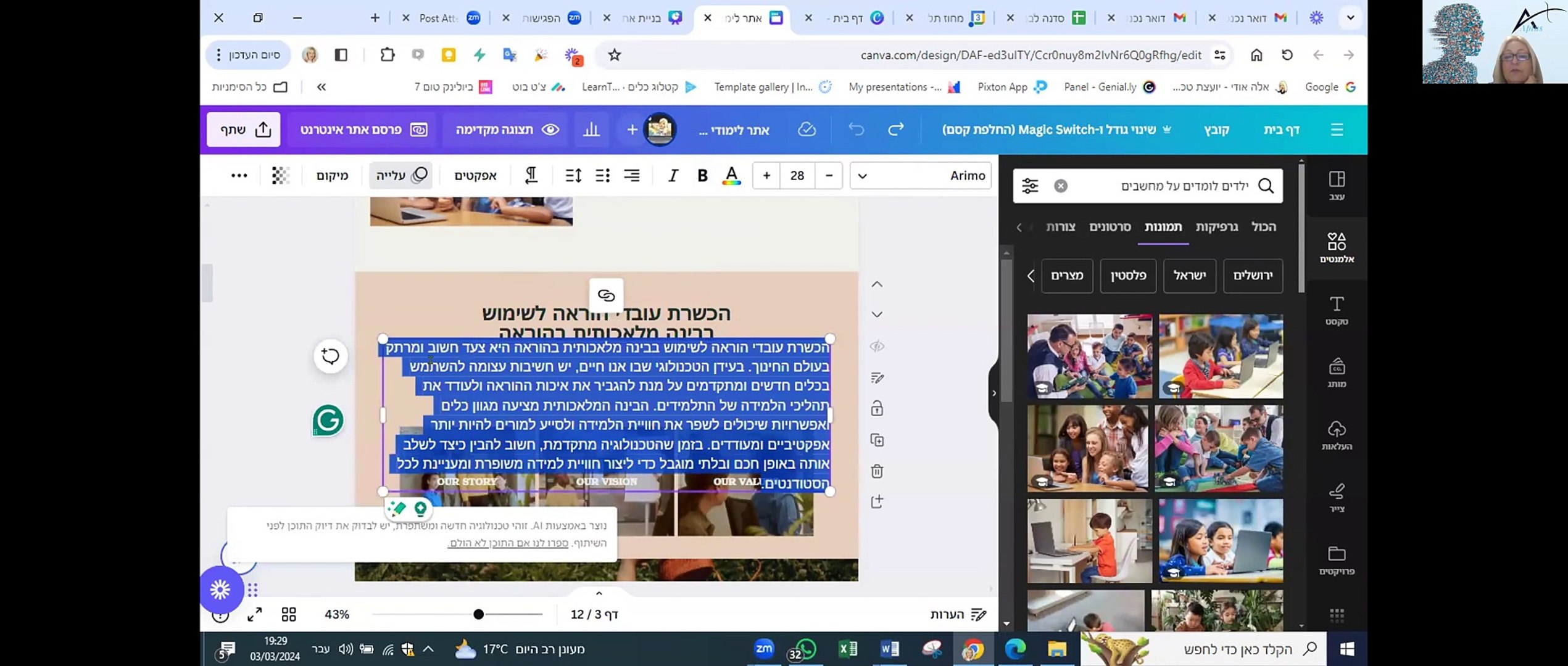The width and height of the screenshot is (1568, 666).
Task: Expand more image category chips
Action: pyautogui.click(x=1030, y=276)
